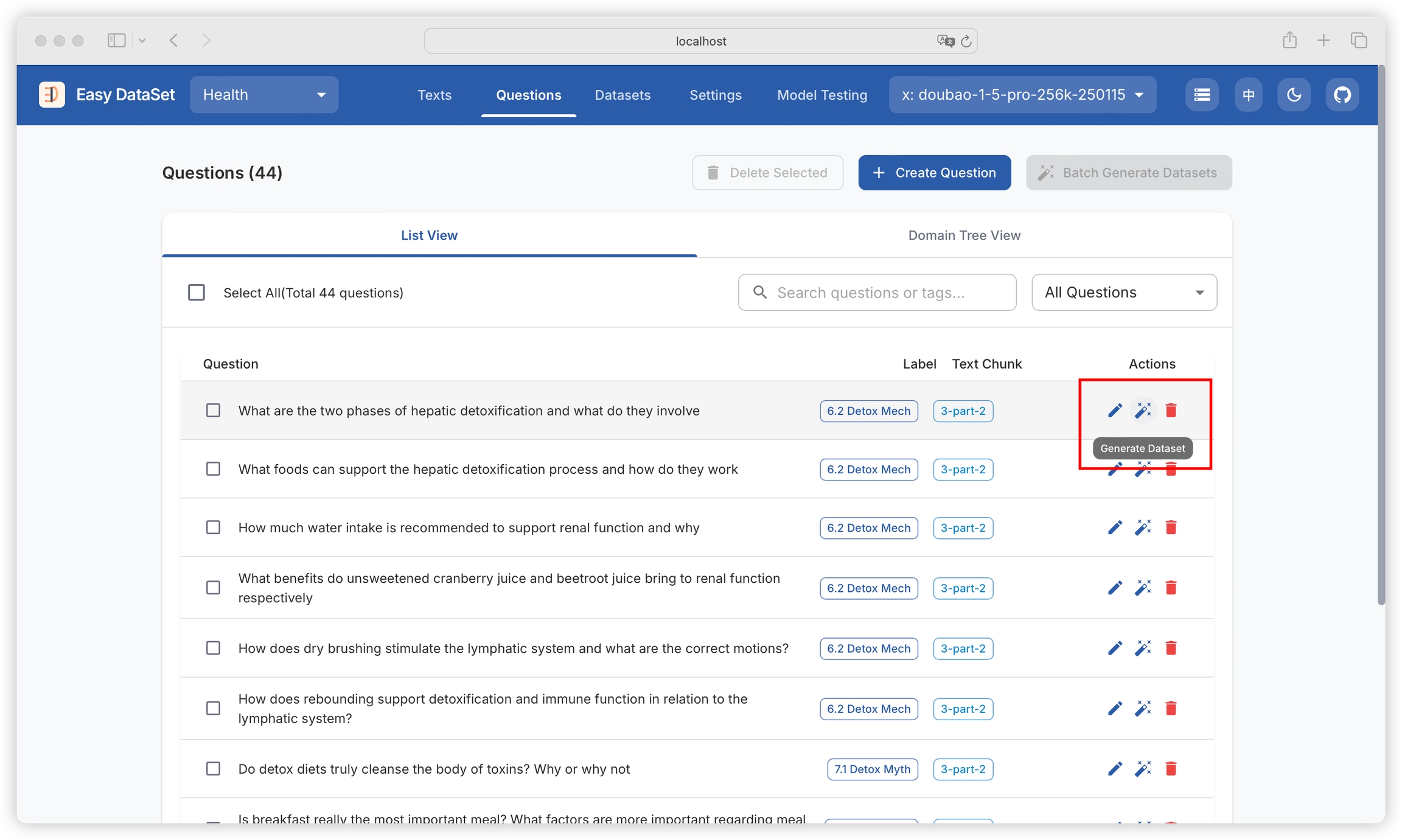Check the Select All questions checkbox
This screenshot has width=1402, height=840.
pyautogui.click(x=197, y=293)
